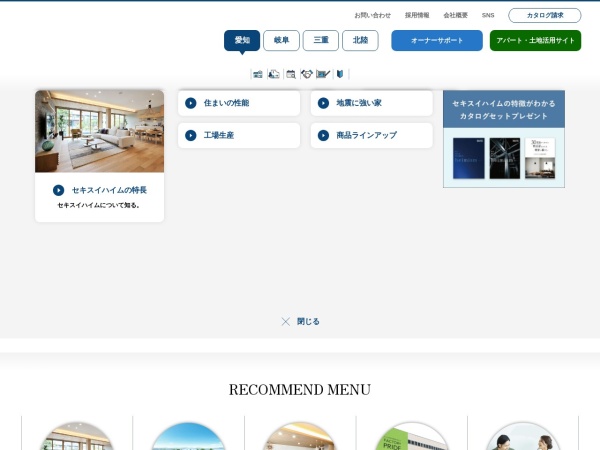Open the SNS link

coord(488,15)
